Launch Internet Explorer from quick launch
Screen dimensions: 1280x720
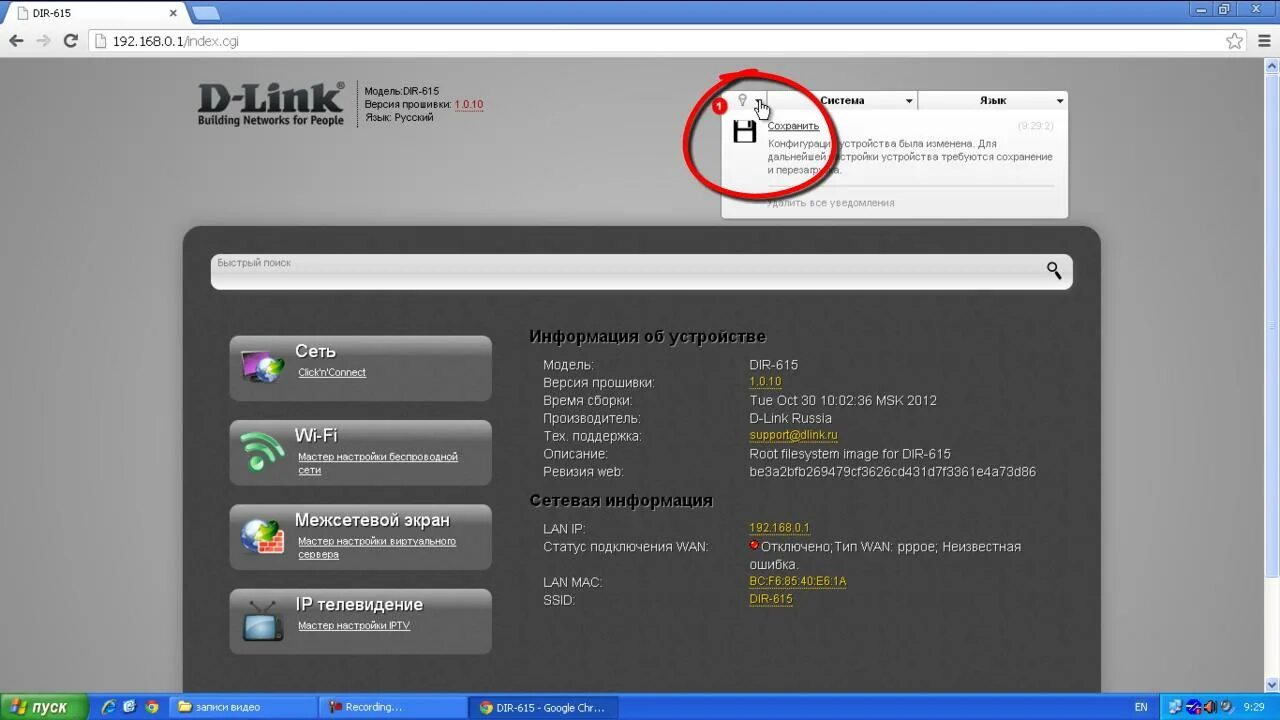click(109, 707)
